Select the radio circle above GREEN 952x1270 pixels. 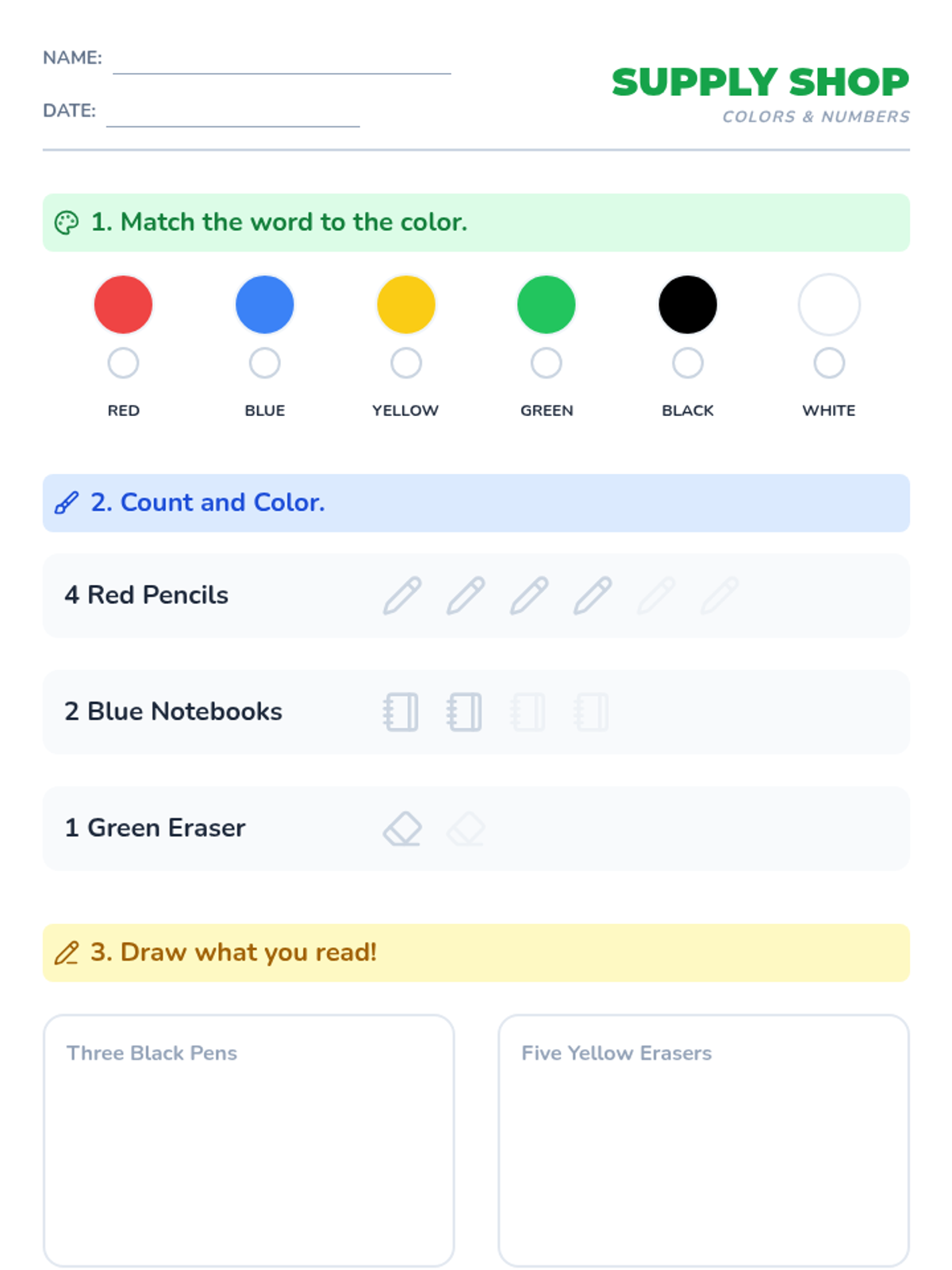(x=547, y=364)
